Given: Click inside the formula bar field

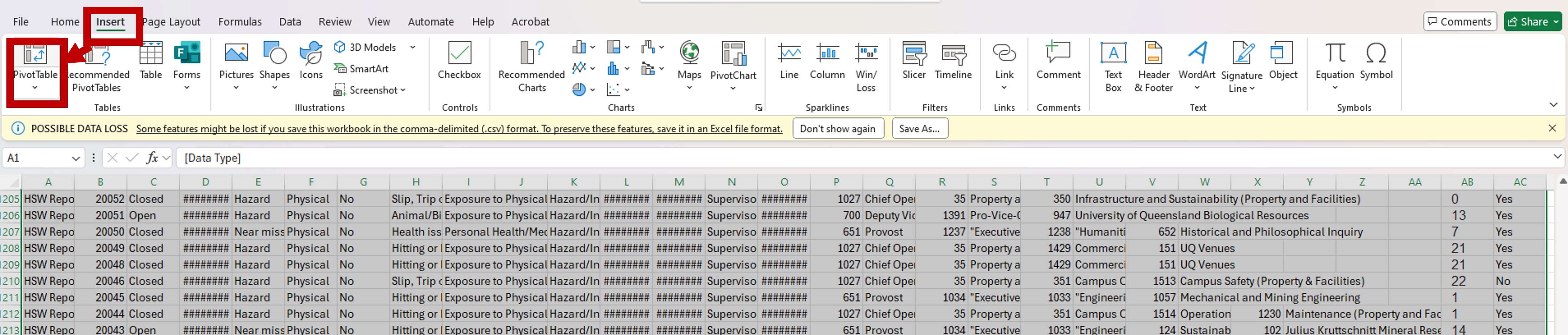Looking at the screenshot, I should click(x=861, y=157).
